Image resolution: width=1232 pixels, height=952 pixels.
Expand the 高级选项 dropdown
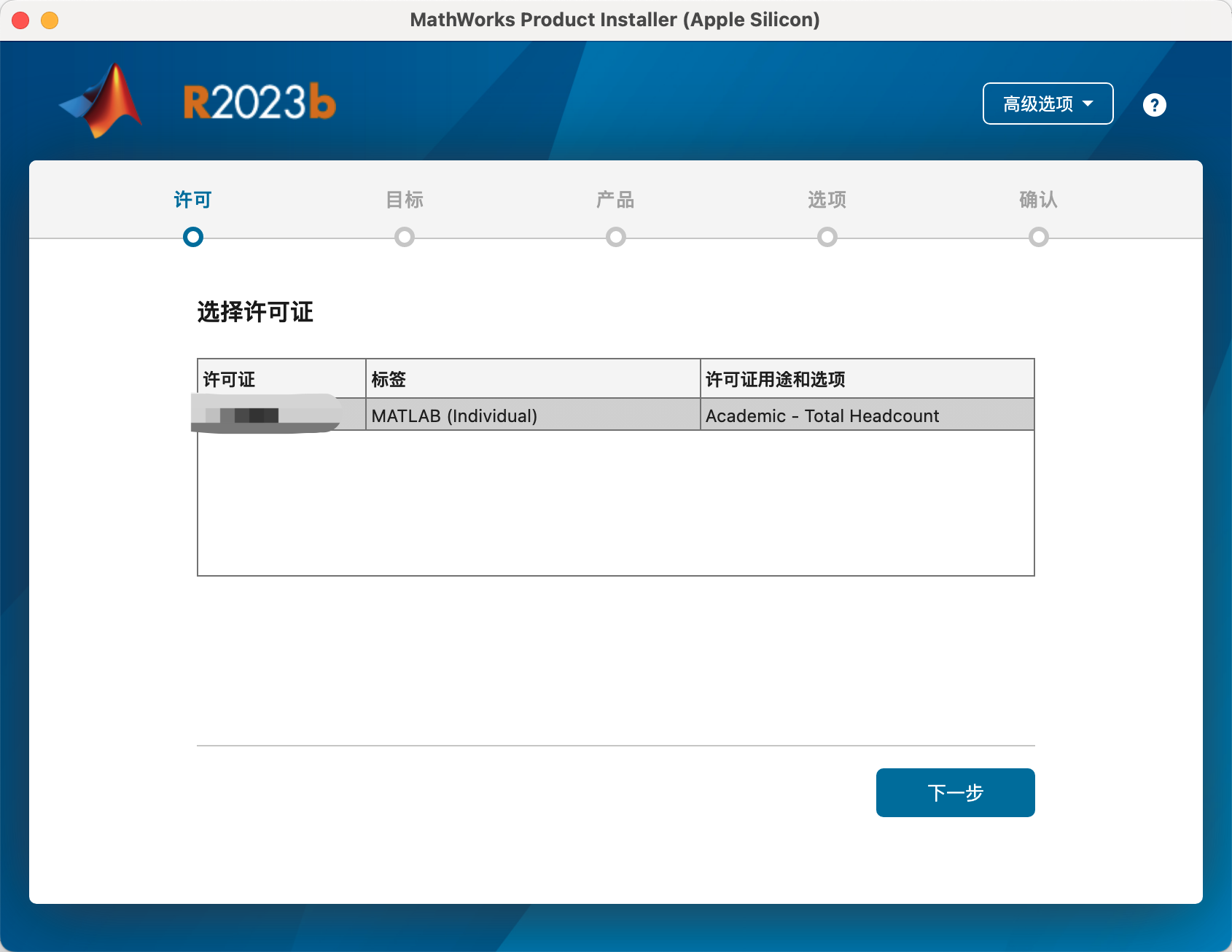(1048, 104)
